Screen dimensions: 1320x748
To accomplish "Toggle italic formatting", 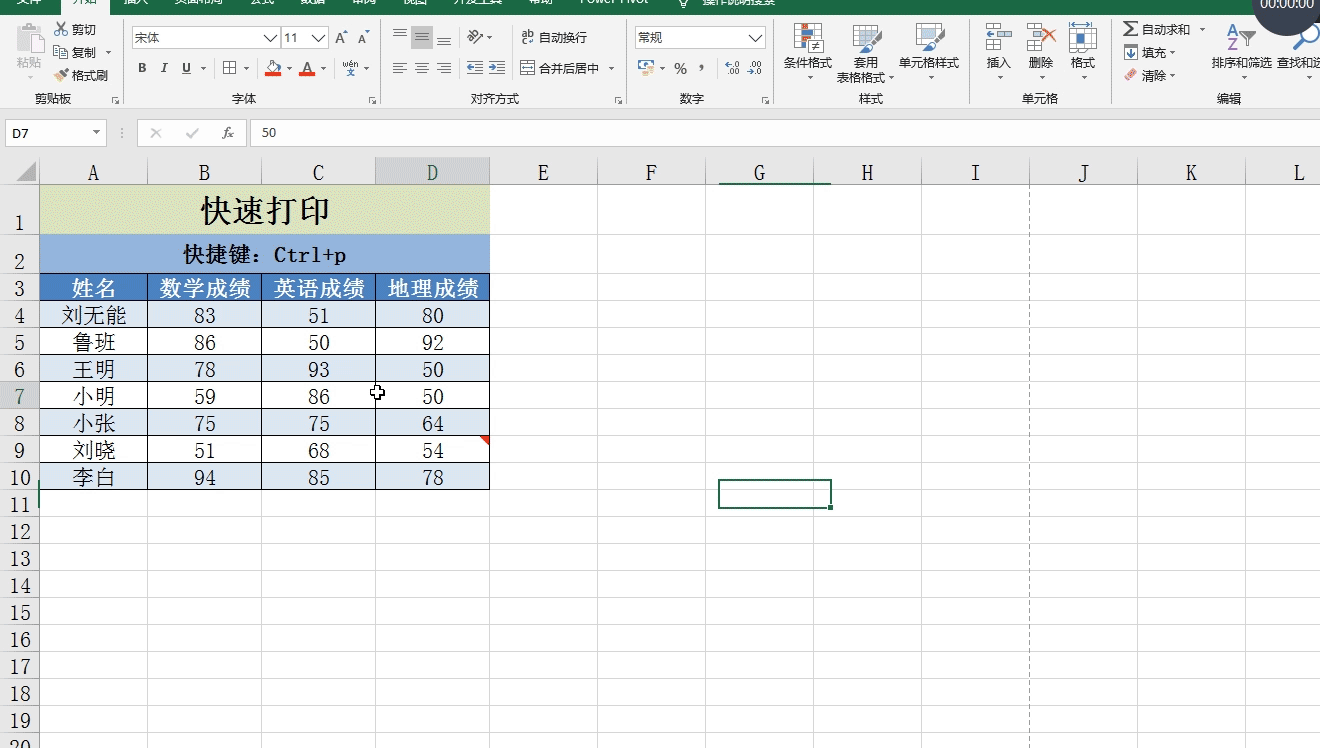I will pyautogui.click(x=164, y=68).
